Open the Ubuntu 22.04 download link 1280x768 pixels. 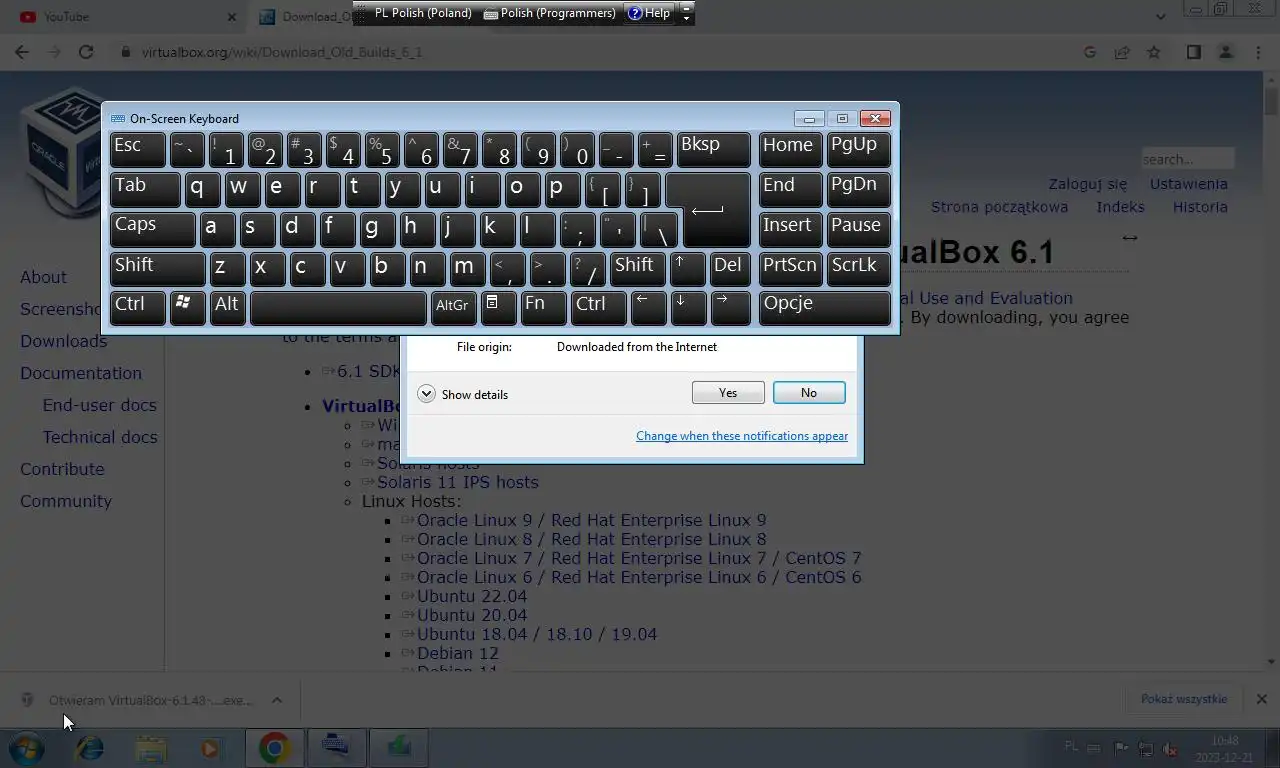click(471, 596)
